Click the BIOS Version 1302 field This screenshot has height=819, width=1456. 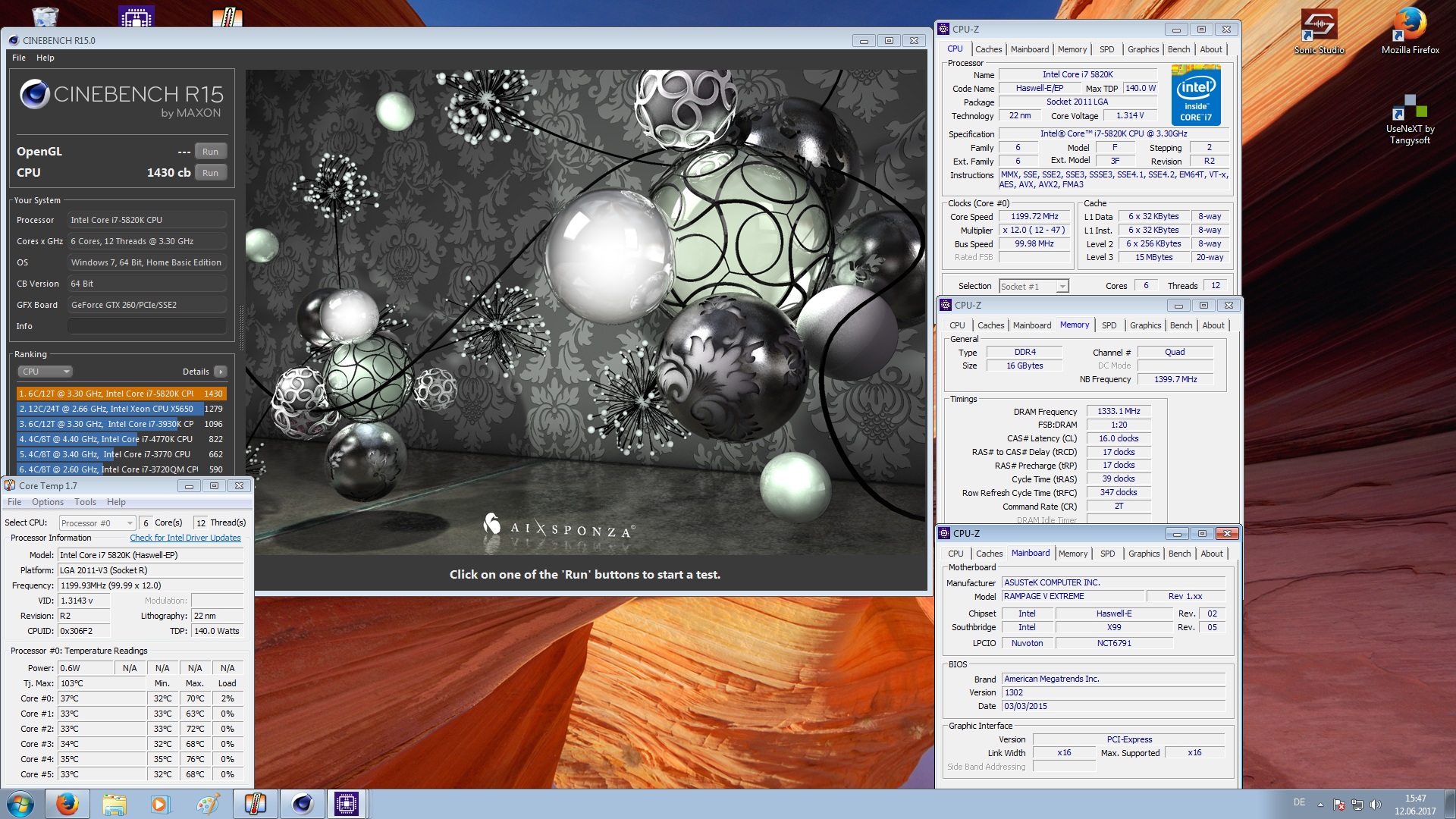1113,692
